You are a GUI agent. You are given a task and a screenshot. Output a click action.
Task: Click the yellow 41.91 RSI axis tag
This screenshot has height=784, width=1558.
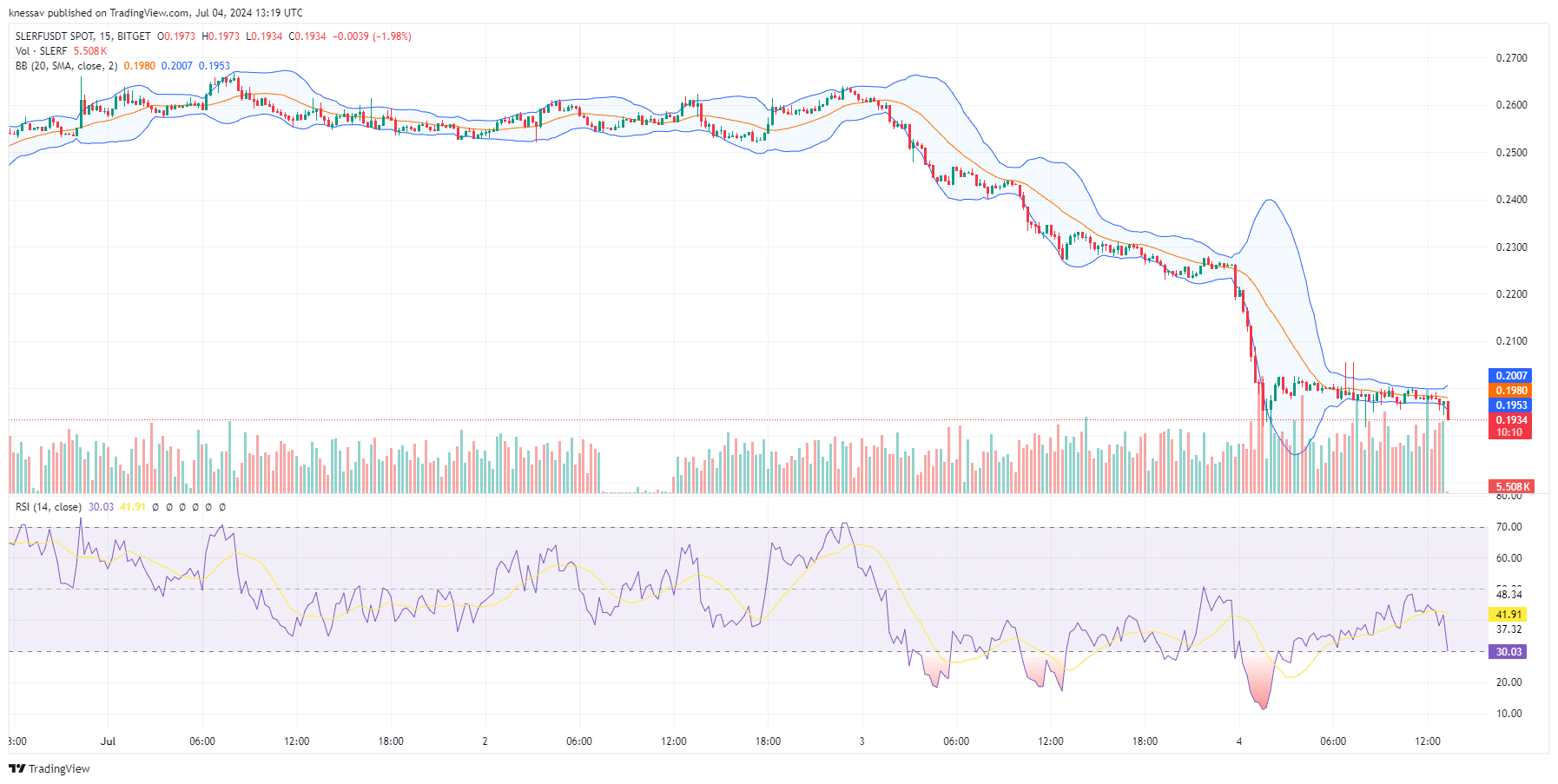click(x=1508, y=615)
